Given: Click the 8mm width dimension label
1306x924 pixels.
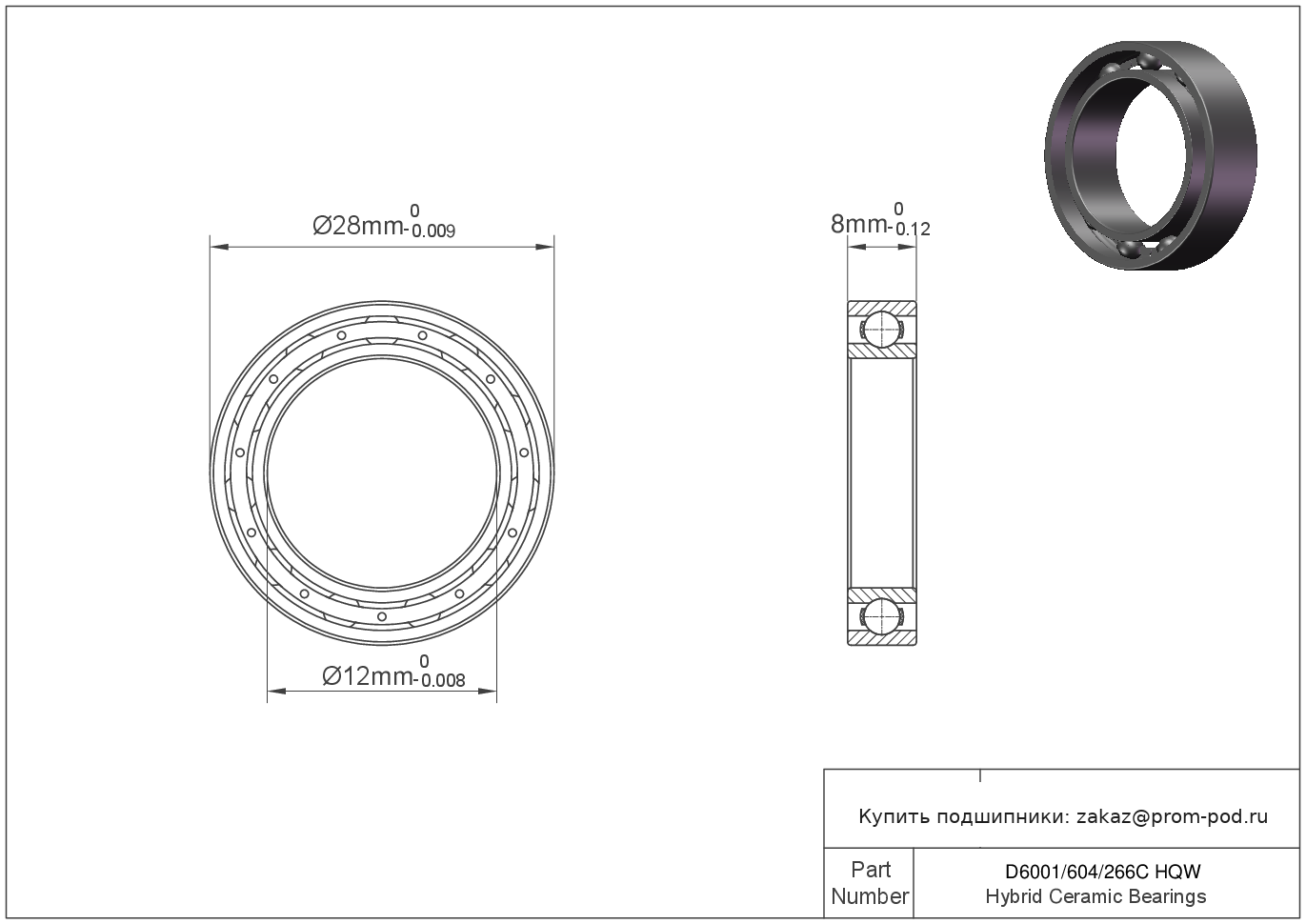Looking at the screenshot, I should (857, 224).
